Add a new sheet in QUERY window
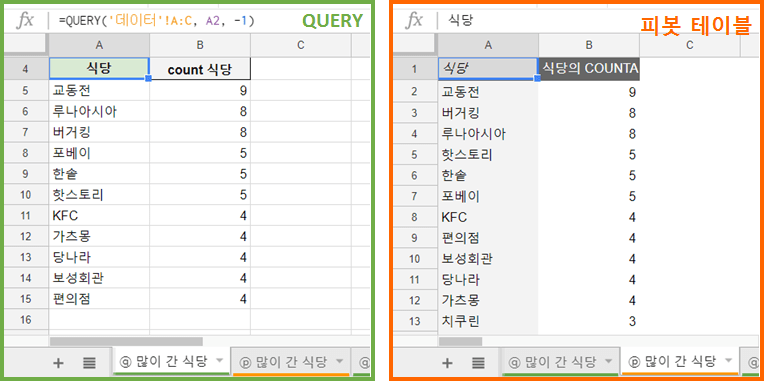Screen dimensions: 764x381 click(x=58, y=362)
